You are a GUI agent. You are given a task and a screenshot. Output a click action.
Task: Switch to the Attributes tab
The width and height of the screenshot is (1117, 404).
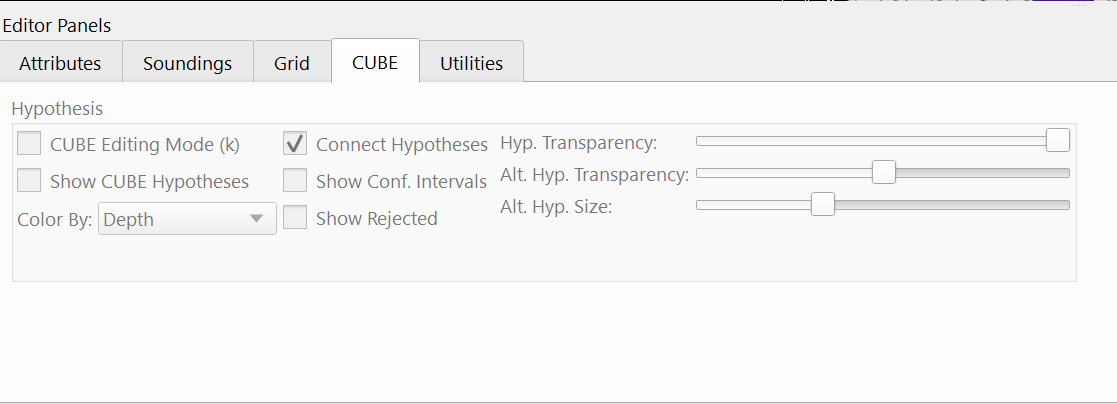[60, 63]
